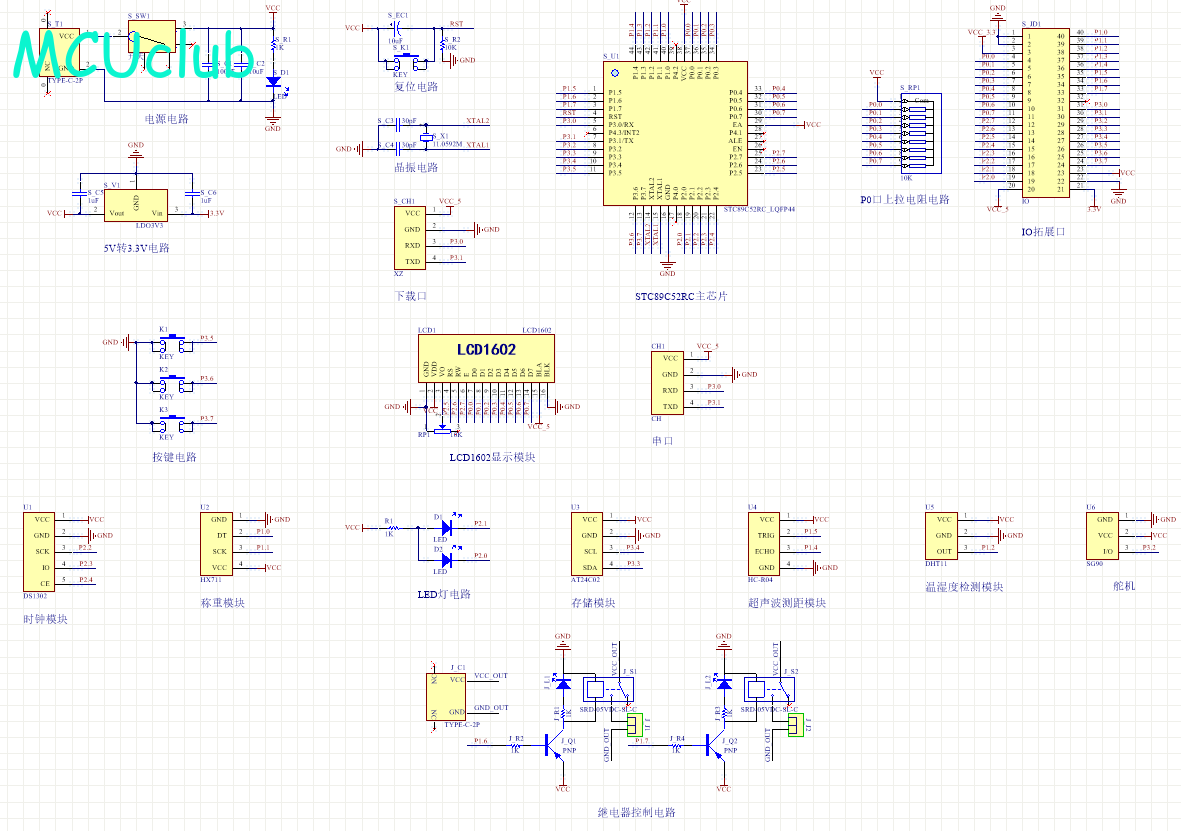Click the 5V转3.3V电路 label
This screenshot has width=1181, height=831.
(x=136, y=248)
